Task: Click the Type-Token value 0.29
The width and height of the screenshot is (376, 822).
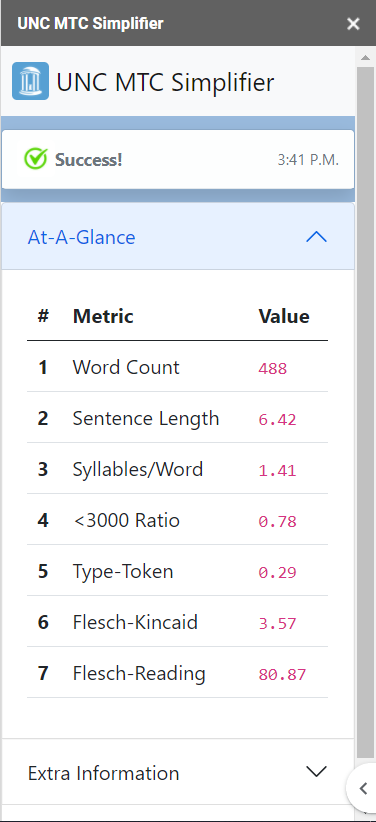Action: pyautogui.click(x=277, y=572)
